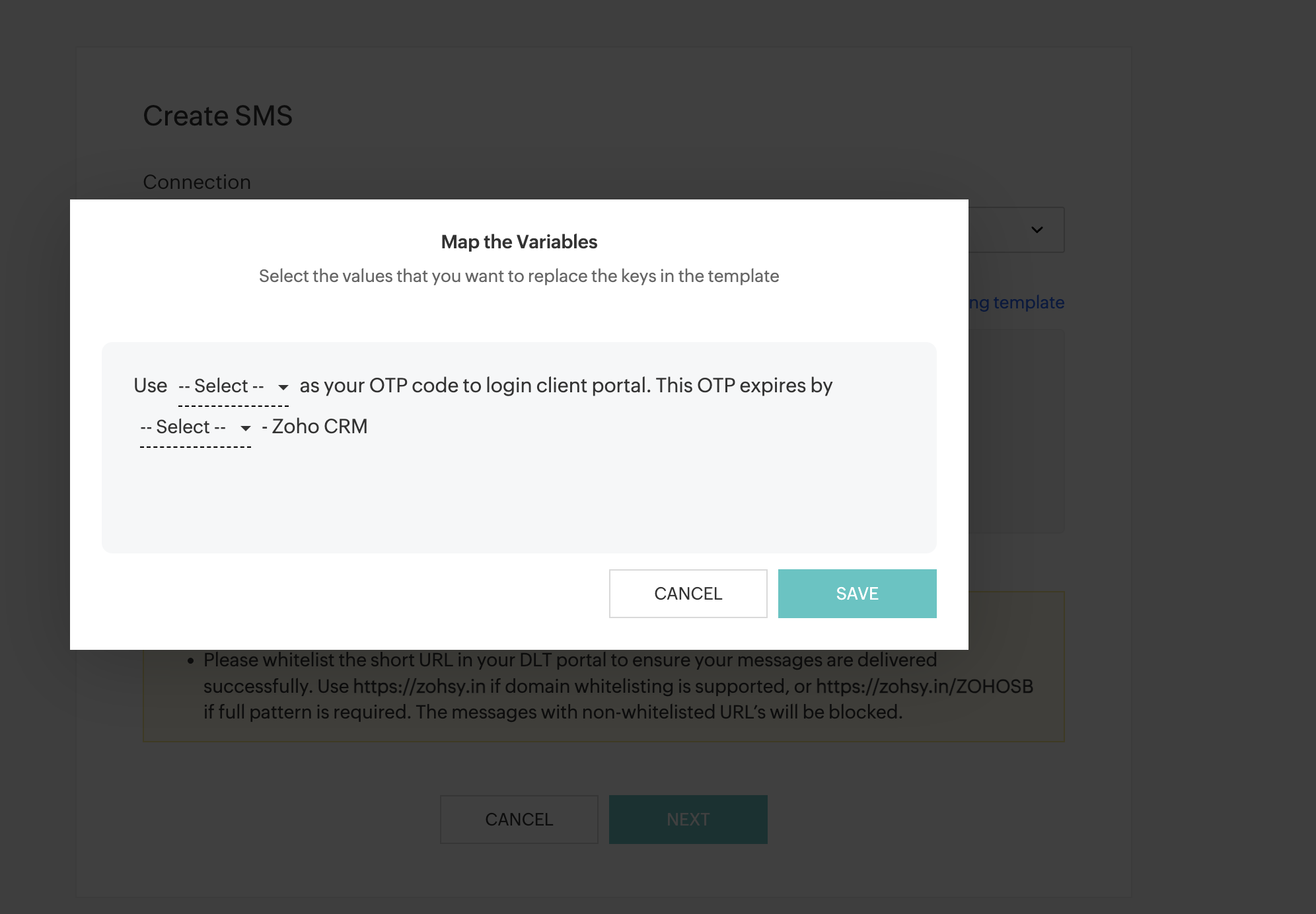
Task: Click the 'Connection' field label
Action: (x=197, y=182)
